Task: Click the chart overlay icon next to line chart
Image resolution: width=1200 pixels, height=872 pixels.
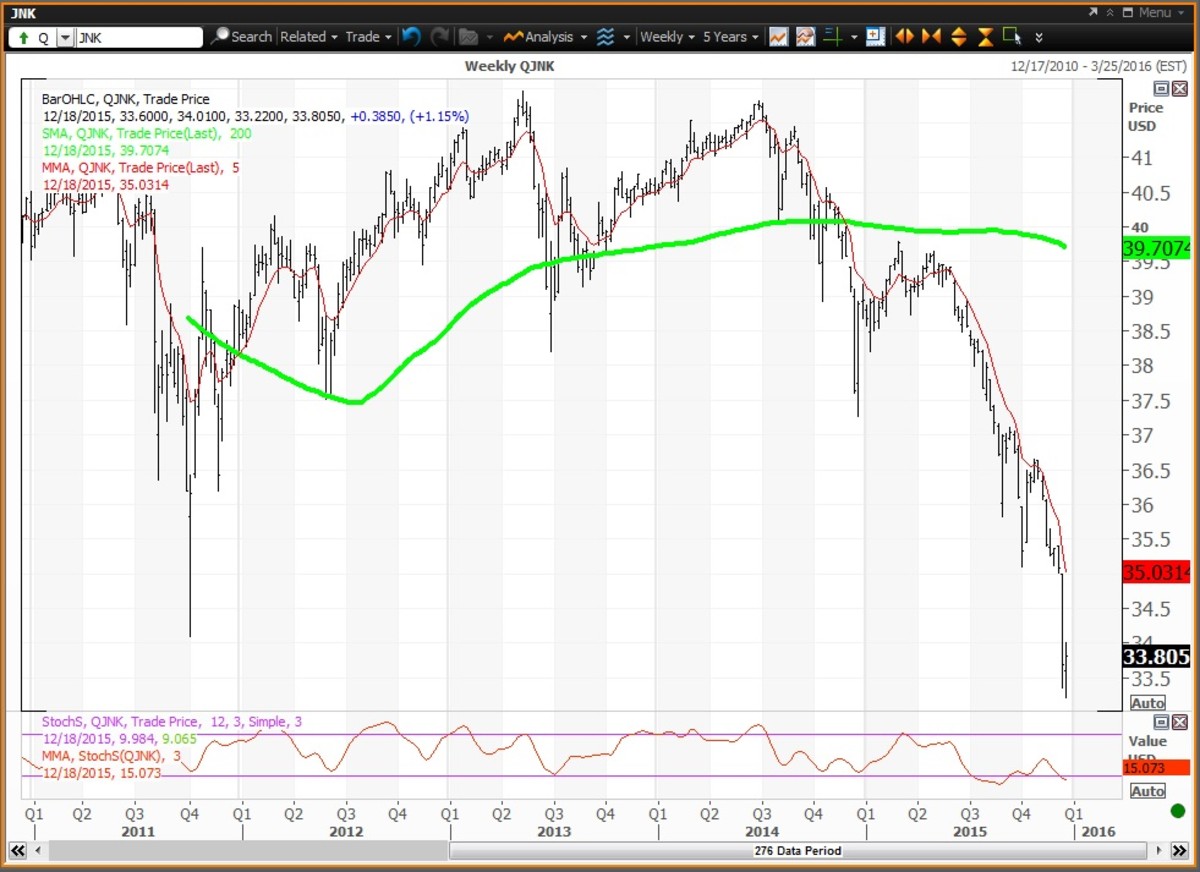Action: pyautogui.click(x=805, y=37)
